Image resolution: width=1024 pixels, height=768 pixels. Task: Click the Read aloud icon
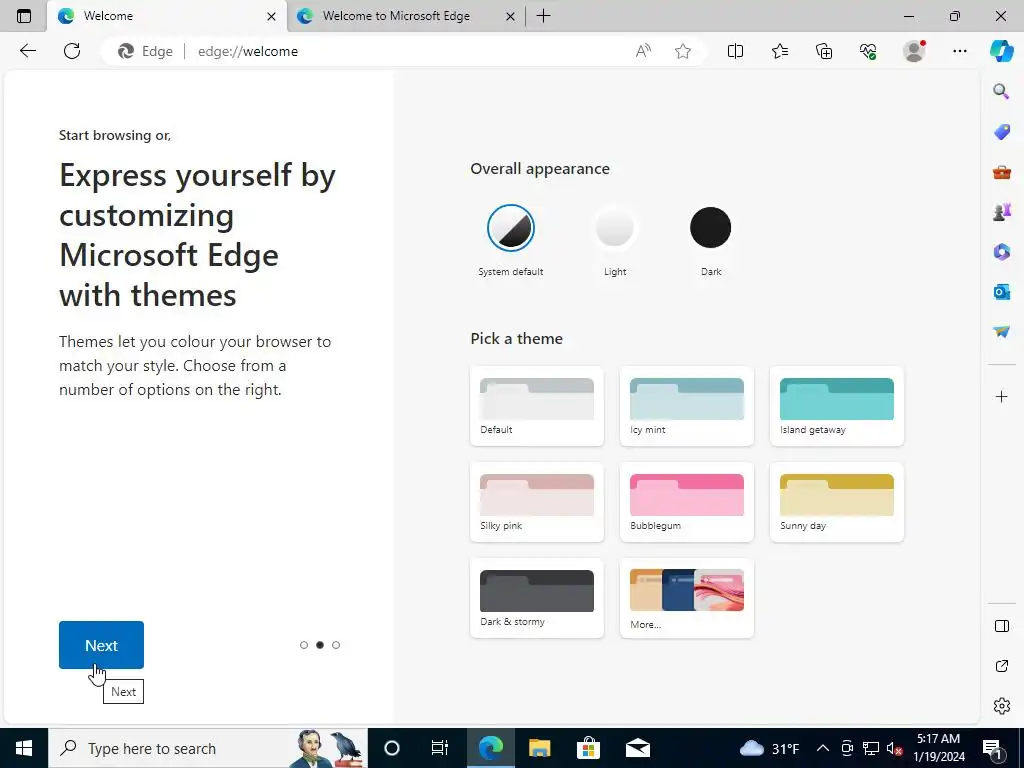tap(643, 51)
